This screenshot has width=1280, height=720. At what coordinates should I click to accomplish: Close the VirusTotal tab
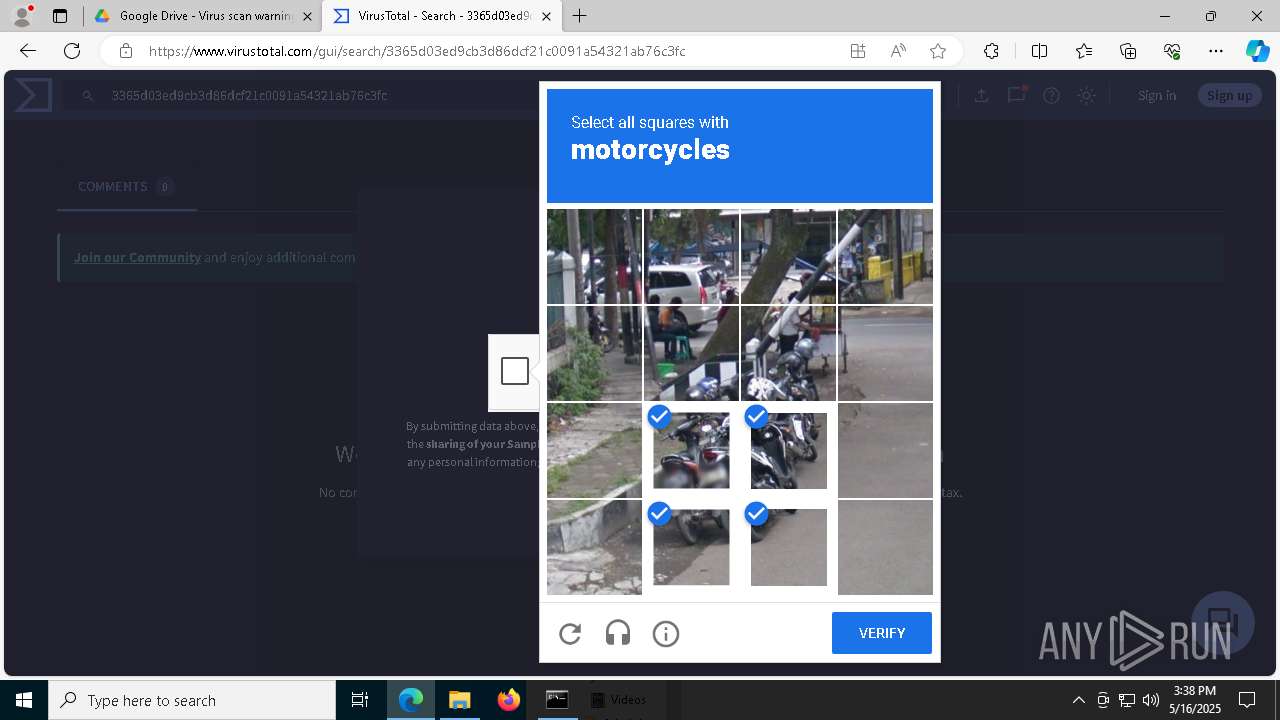coord(546,16)
